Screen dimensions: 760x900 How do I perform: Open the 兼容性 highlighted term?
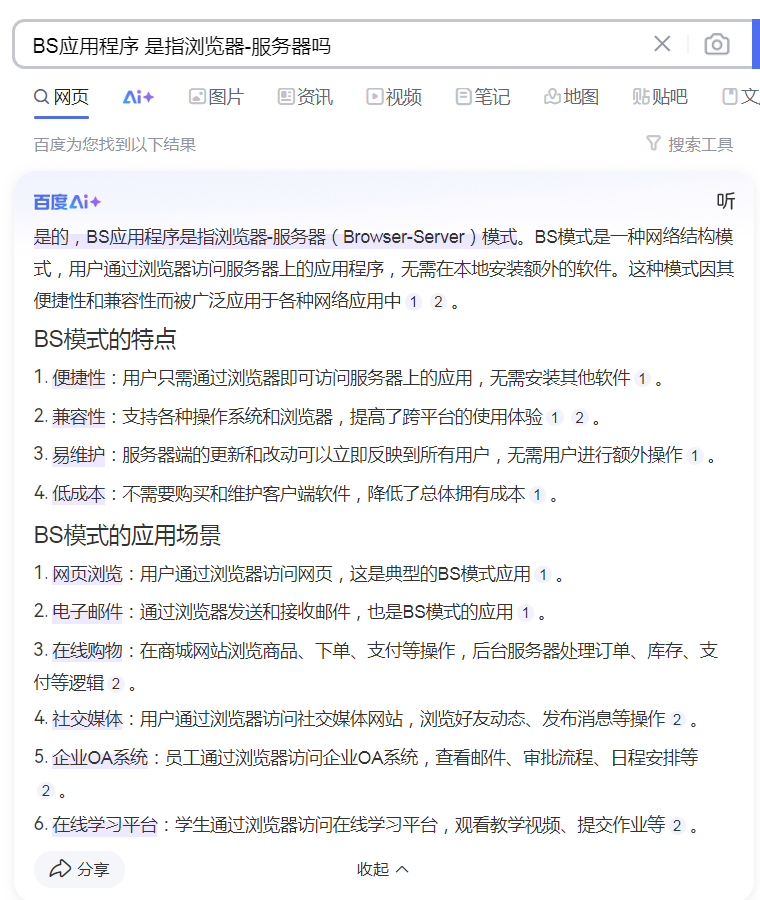[79, 417]
